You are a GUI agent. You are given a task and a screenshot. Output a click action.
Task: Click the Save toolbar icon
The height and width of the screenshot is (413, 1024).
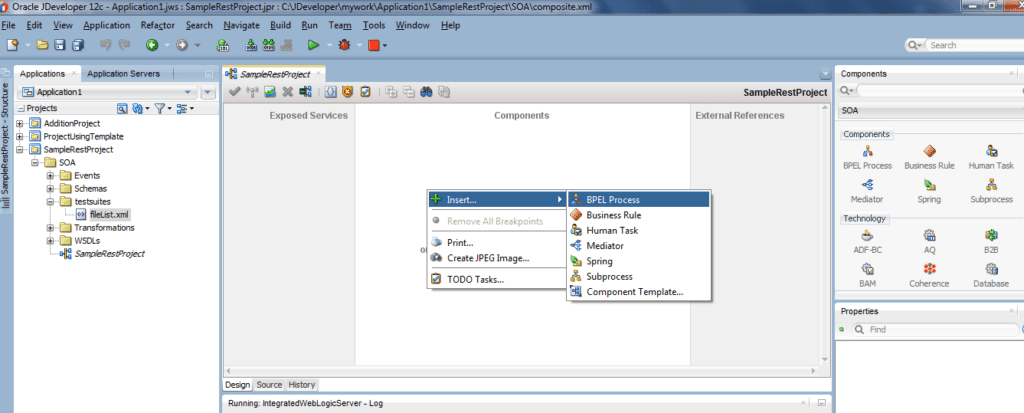point(59,45)
